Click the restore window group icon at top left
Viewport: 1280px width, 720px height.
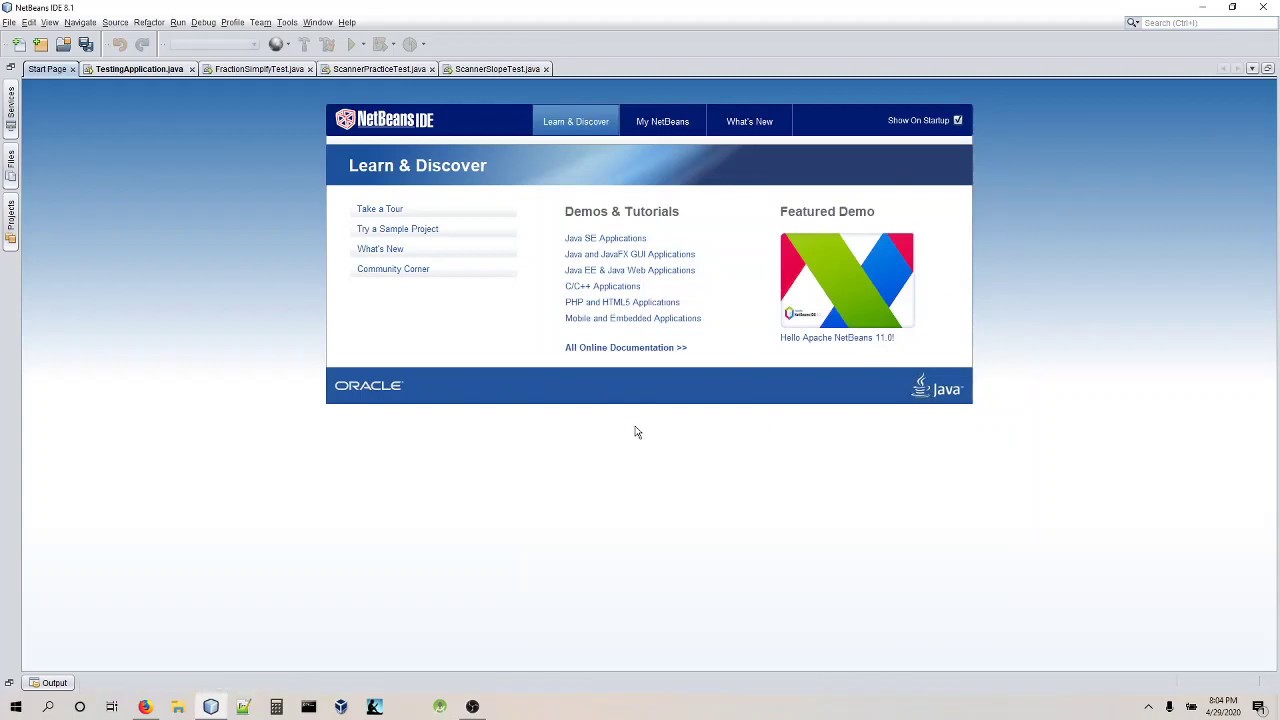click(x=10, y=68)
